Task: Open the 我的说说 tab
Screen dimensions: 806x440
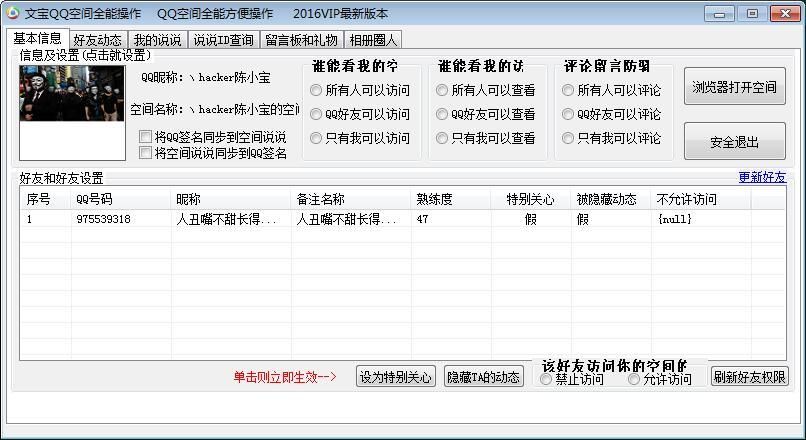Action: [x=157, y=40]
